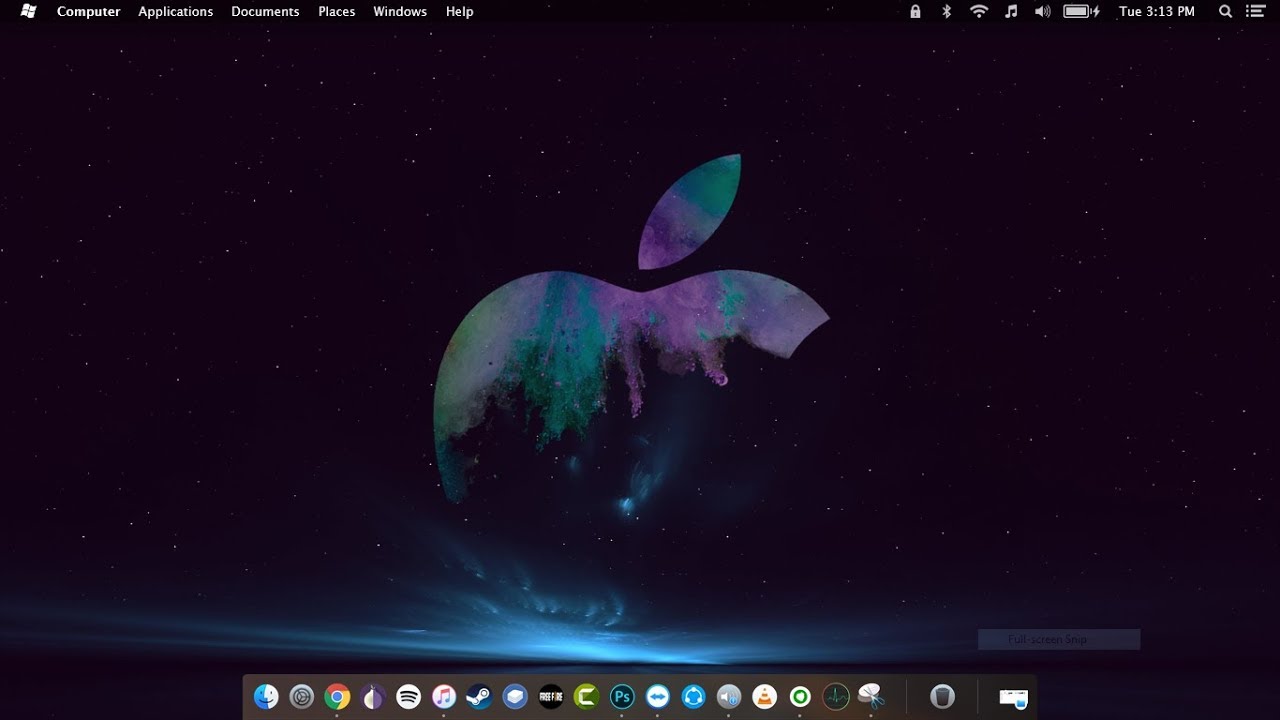This screenshot has width=1280, height=720.
Task: Launch Steam from the dock
Action: (x=479, y=697)
